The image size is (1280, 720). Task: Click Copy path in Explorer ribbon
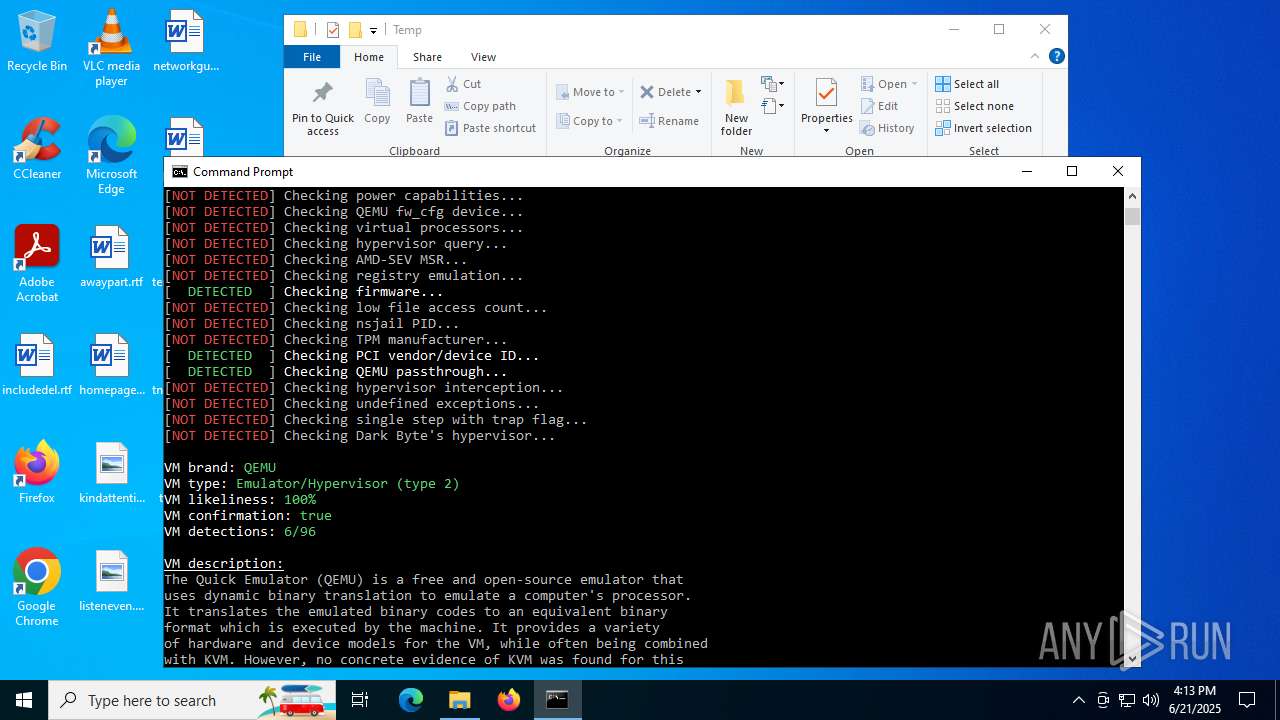480,106
